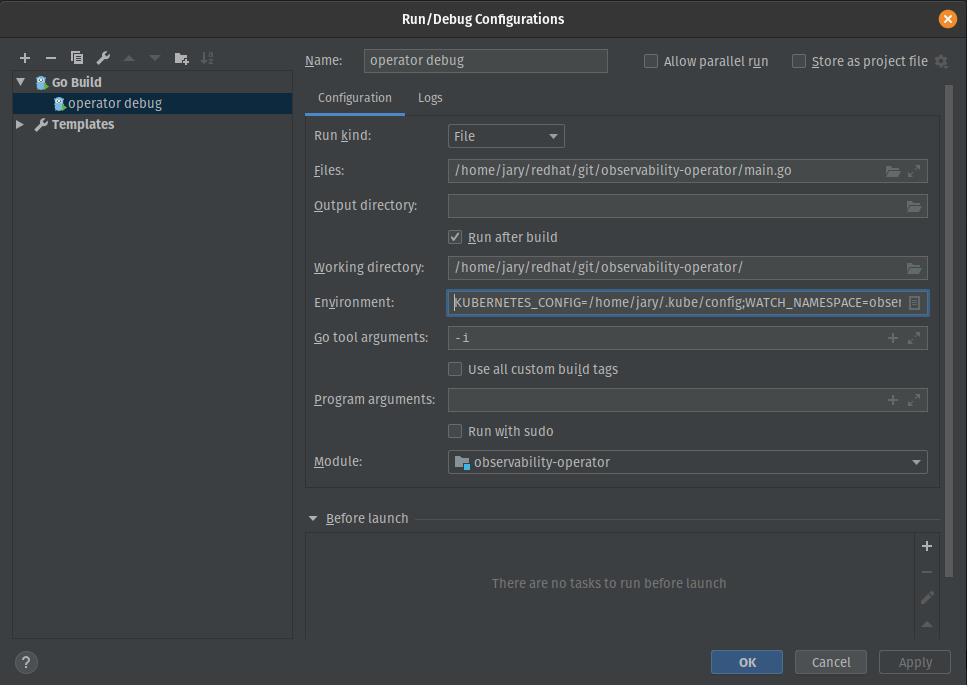Image resolution: width=967 pixels, height=685 pixels.
Task: Move configuration down arrow in toolbar
Action: (155, 58)
